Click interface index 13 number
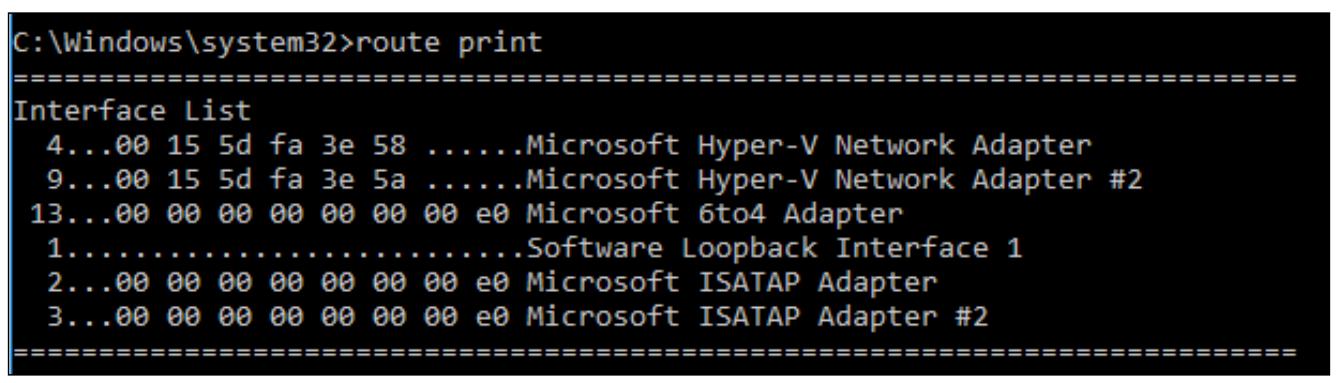This screenshot has width=1338, height=383. 44,213
